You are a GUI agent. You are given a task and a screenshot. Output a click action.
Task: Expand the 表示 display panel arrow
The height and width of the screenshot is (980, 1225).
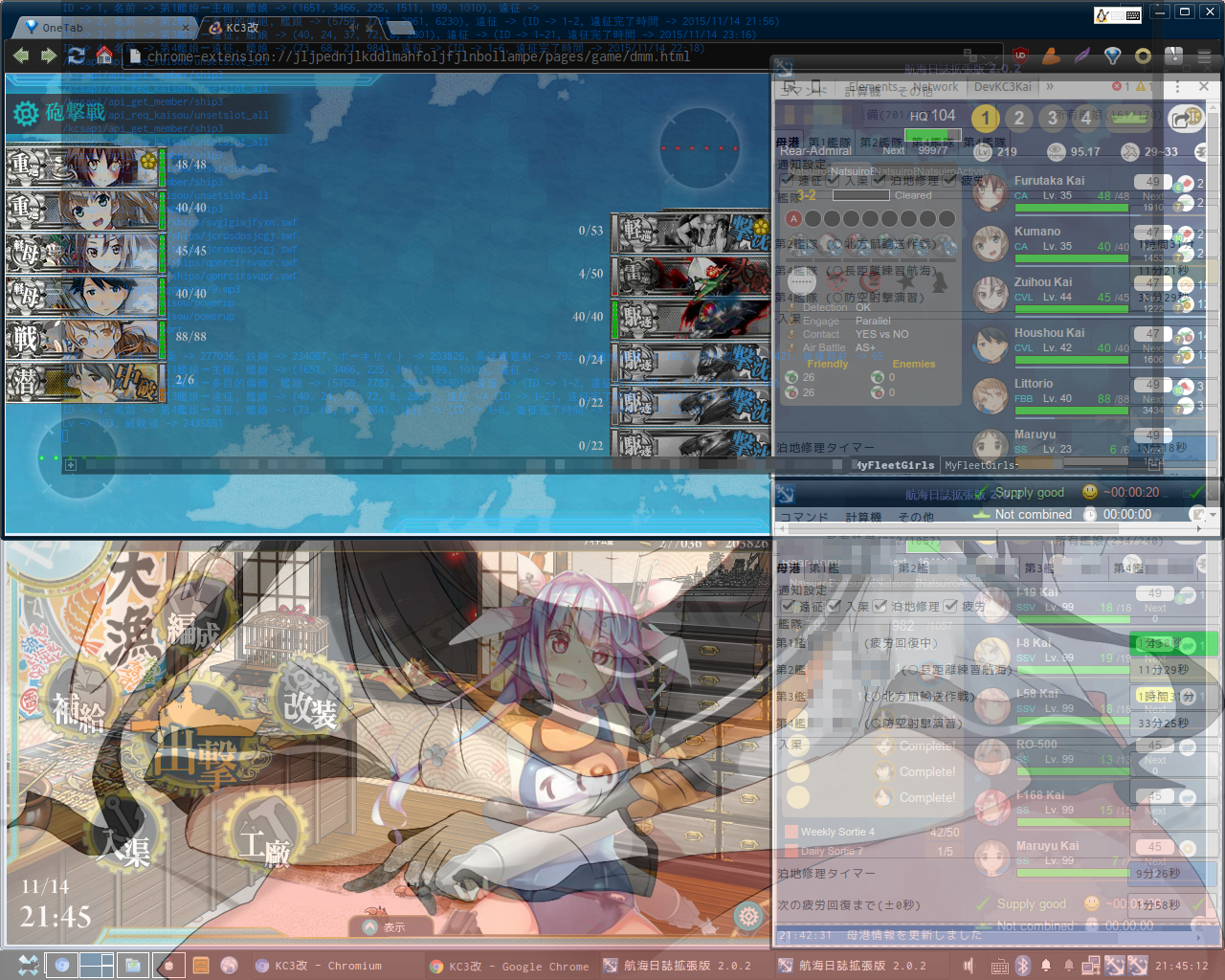coord(371,926)
